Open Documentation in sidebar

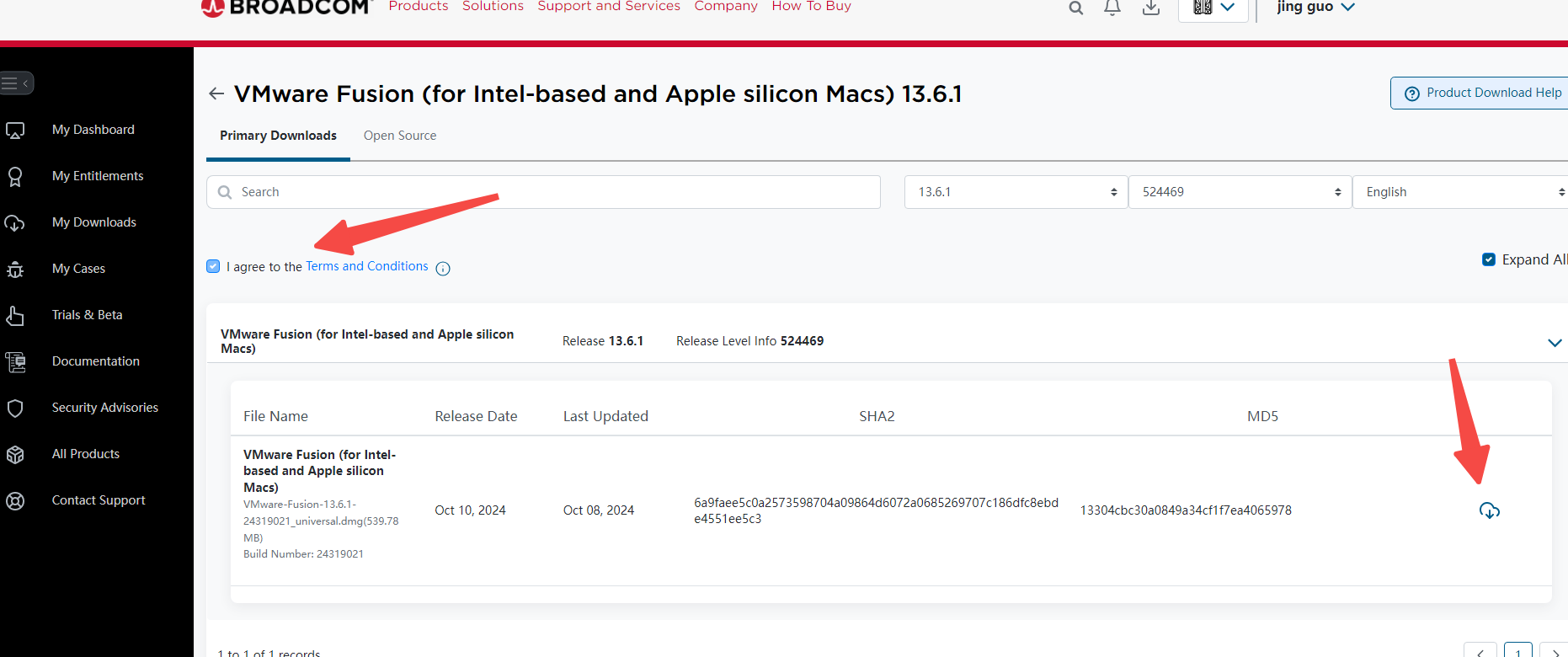click(96, 361)
